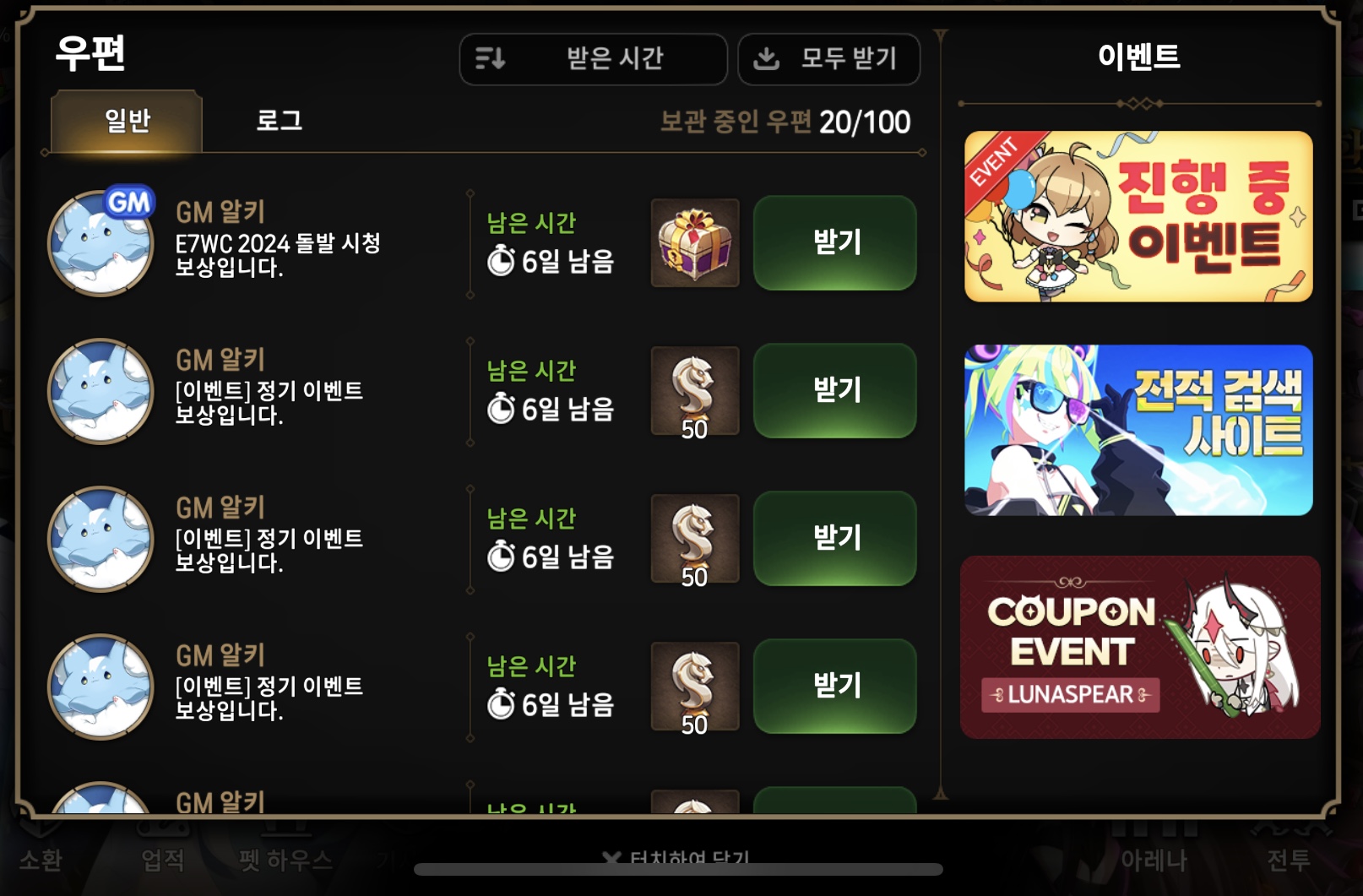1363x896 pixels.
Task: Switch to the 일반 mail tab
Action: [x=127, y=121]
